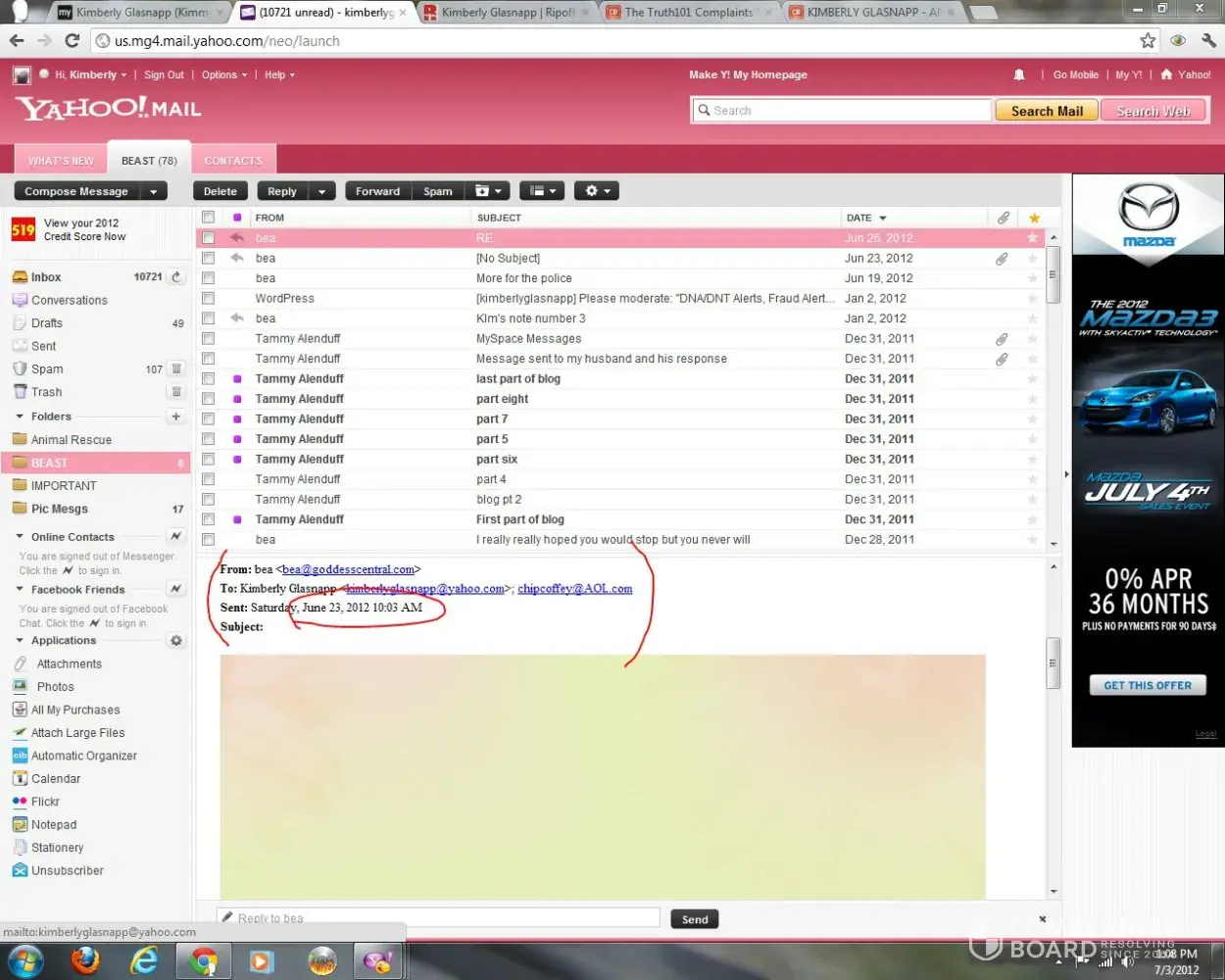
Task: Collapse the Folders section
Action: [20, 416]
